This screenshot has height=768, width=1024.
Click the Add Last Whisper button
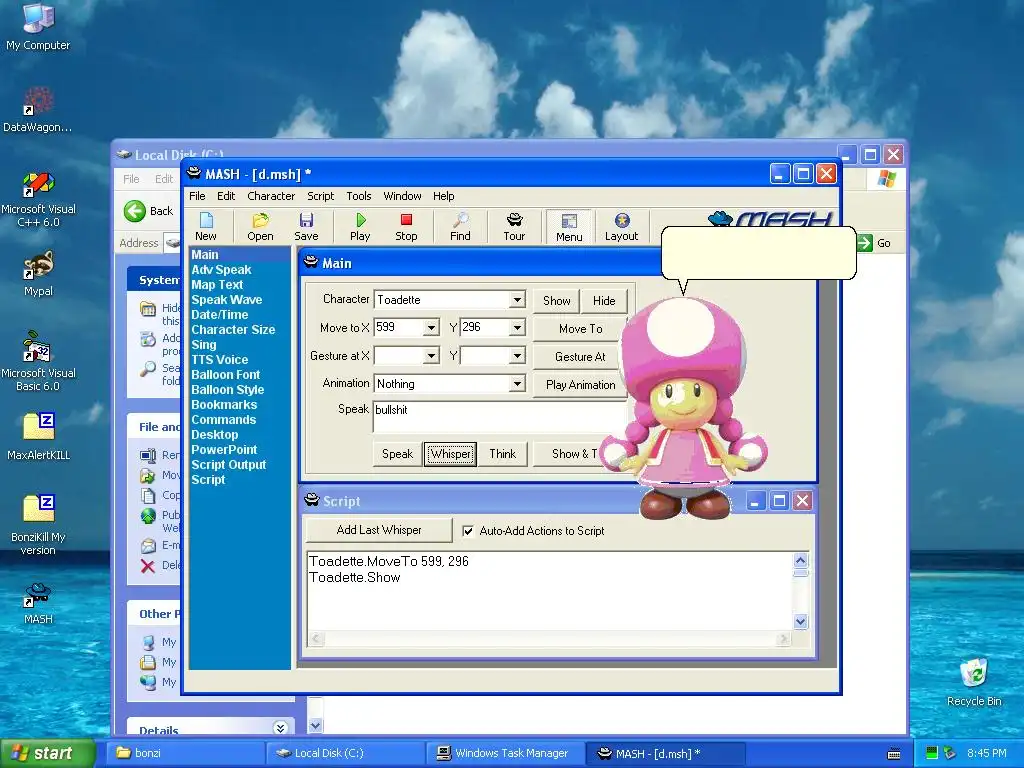coord(379,530)
